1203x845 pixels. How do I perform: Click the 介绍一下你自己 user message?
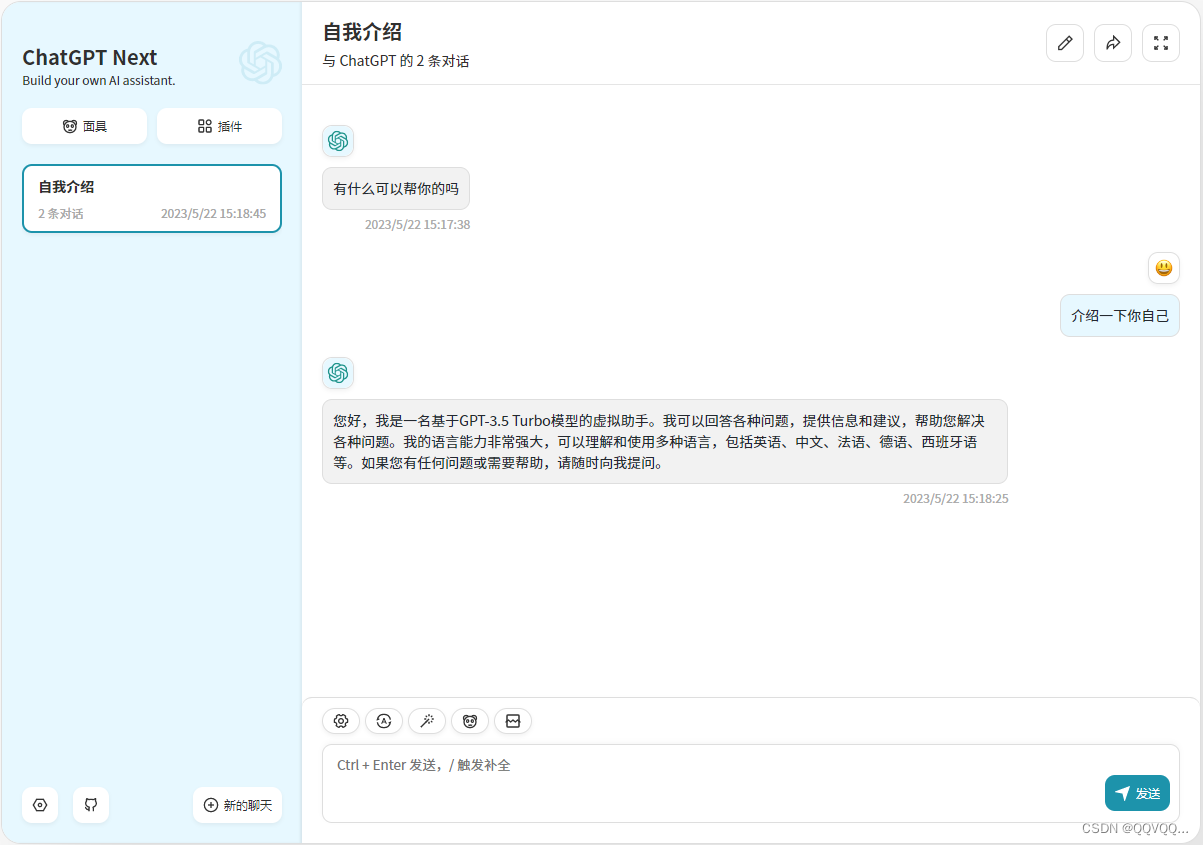coord(1120,316)
